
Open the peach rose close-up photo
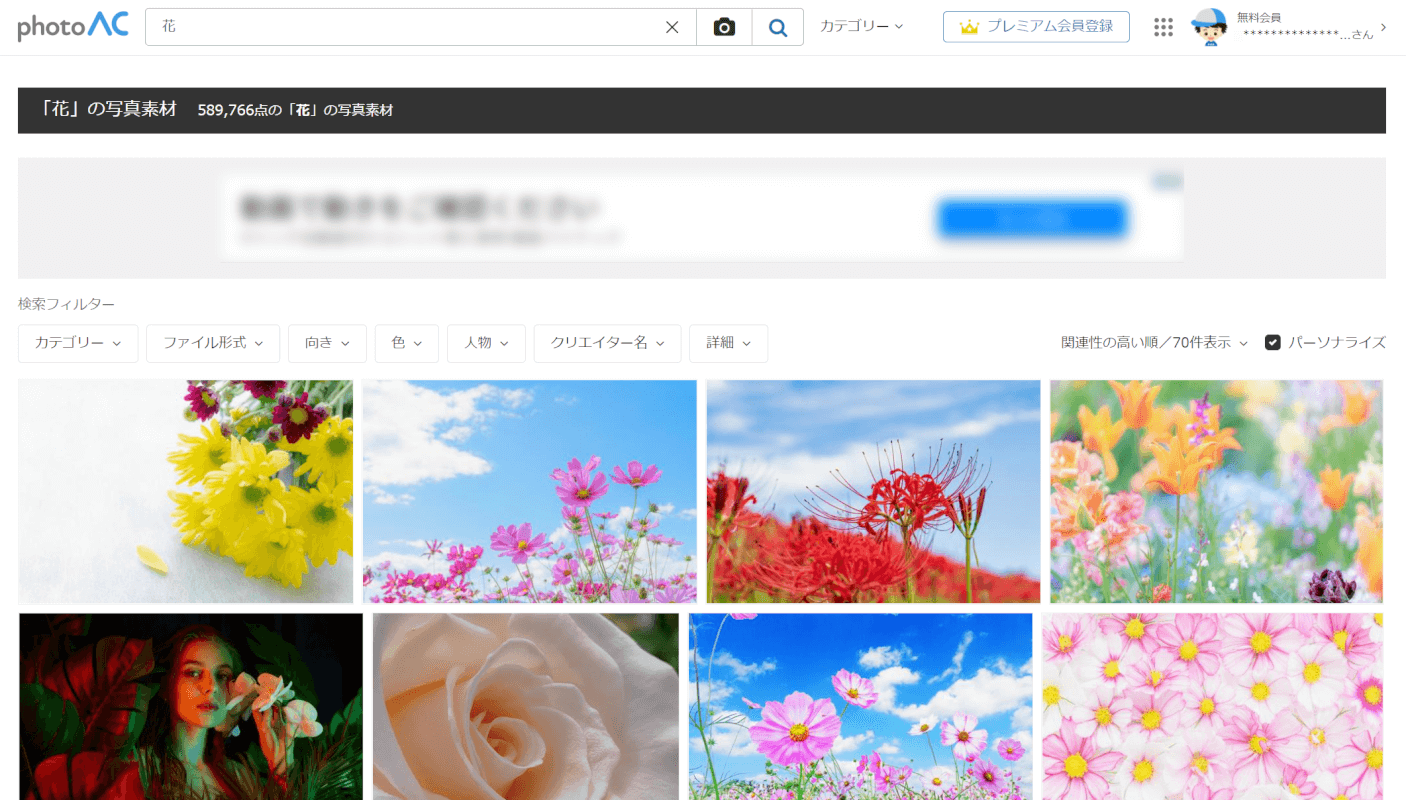click(x=526, y=706)
